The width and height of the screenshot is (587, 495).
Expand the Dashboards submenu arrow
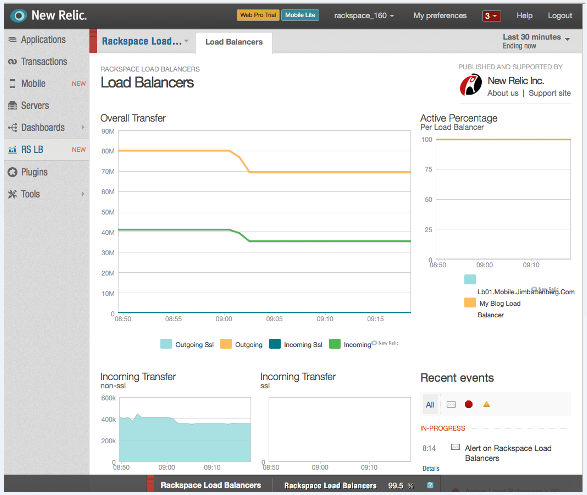click(83, 127)
